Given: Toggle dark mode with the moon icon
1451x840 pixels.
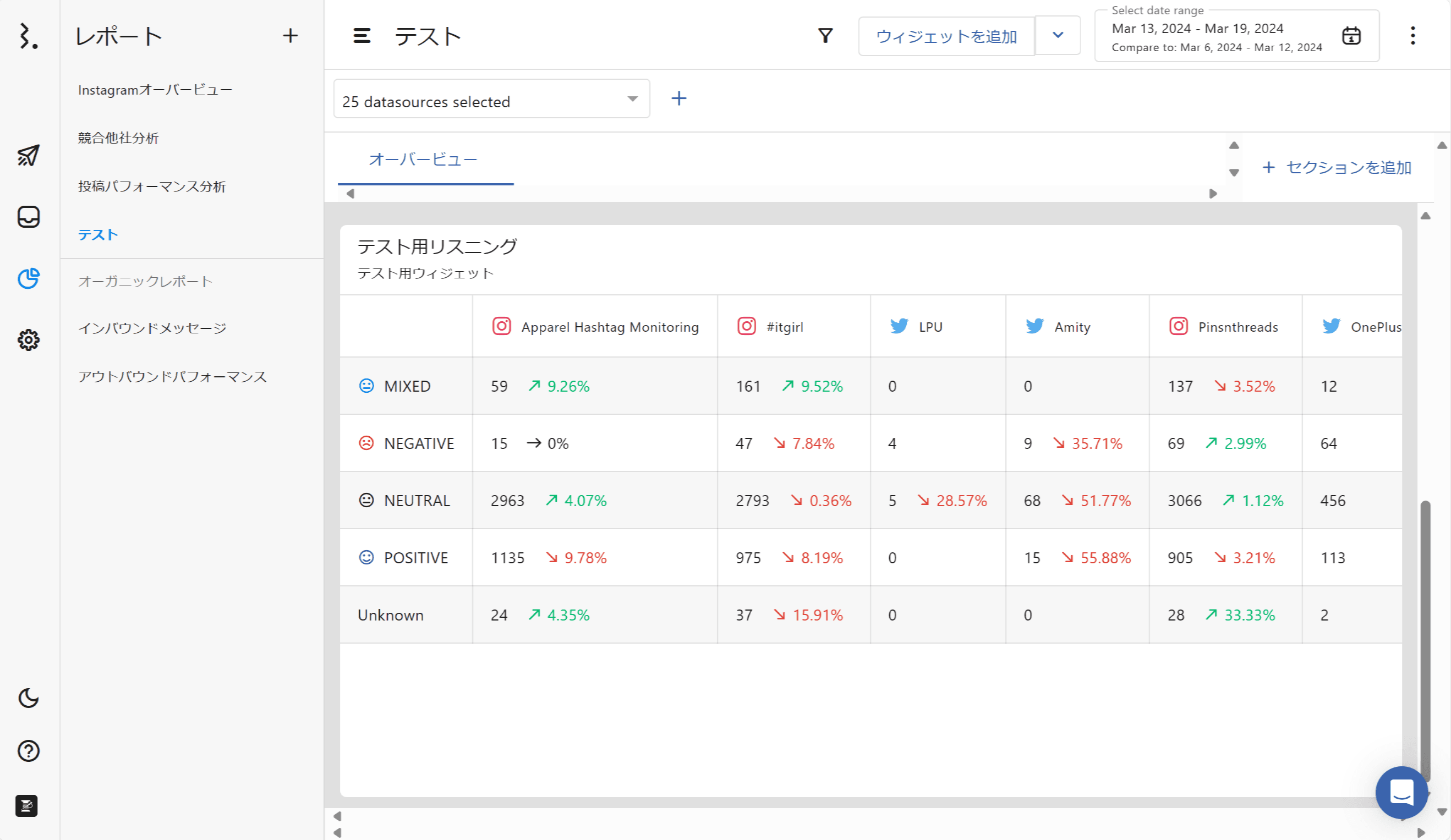Looking at the screenshot, I should 28,698.
